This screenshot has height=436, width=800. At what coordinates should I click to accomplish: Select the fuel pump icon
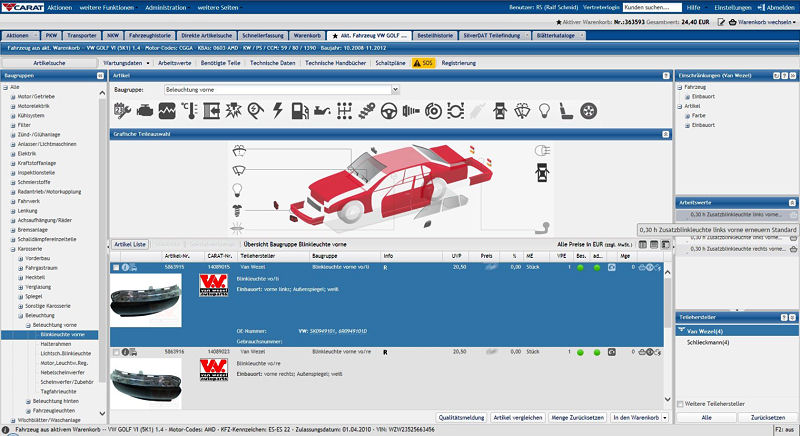[x=300, y=111]
